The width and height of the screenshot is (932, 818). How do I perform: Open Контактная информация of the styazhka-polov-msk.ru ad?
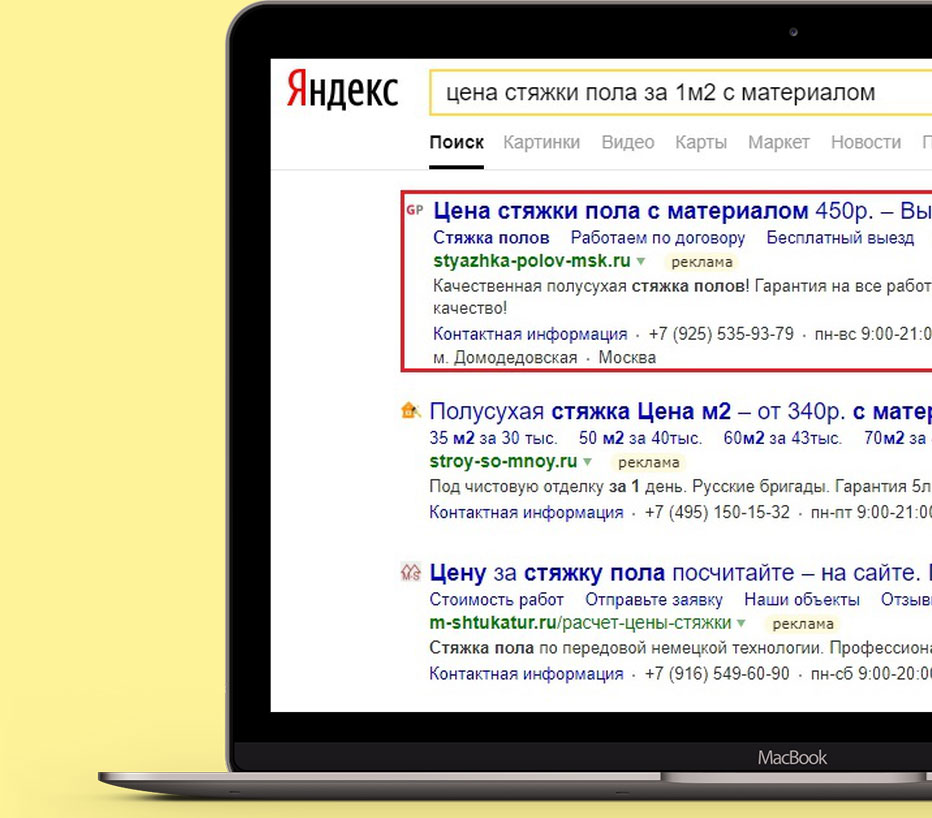(530, 334)
